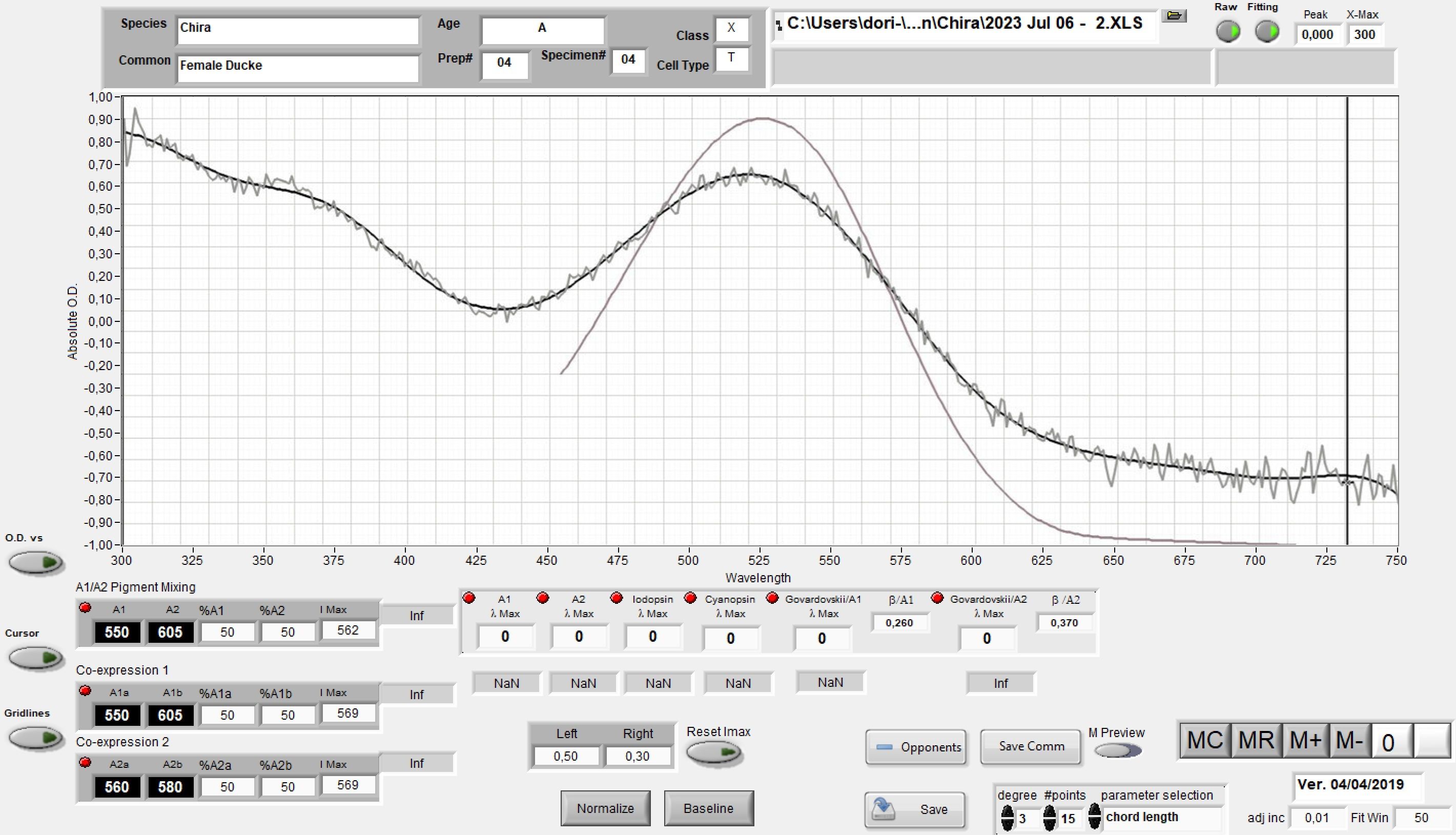Click red LED in A1/A2 Pigment Mixing

pyautogui.click(x=86, y=608)
